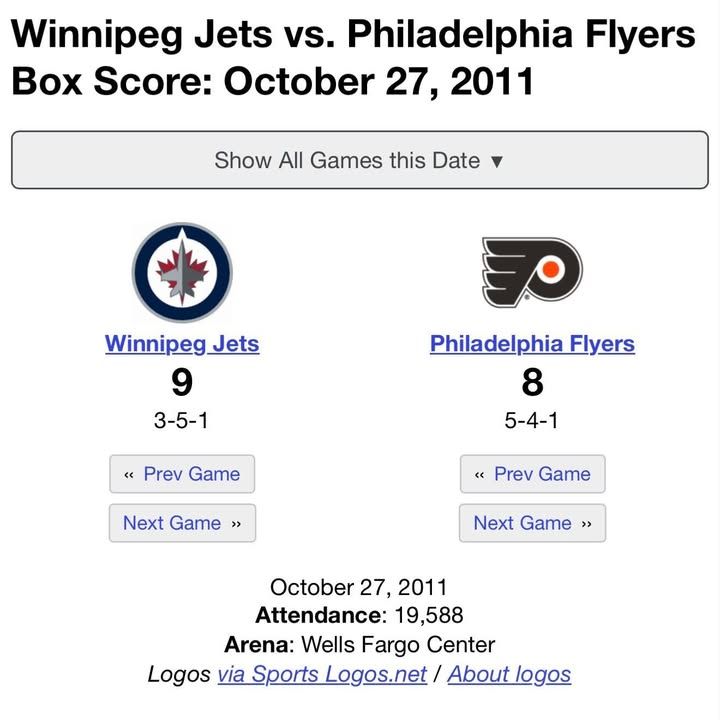Viewport: 720px width, 720px height.
Task: Click the October 27, 2011 date above Attendance
Action: tap(359, 587)
